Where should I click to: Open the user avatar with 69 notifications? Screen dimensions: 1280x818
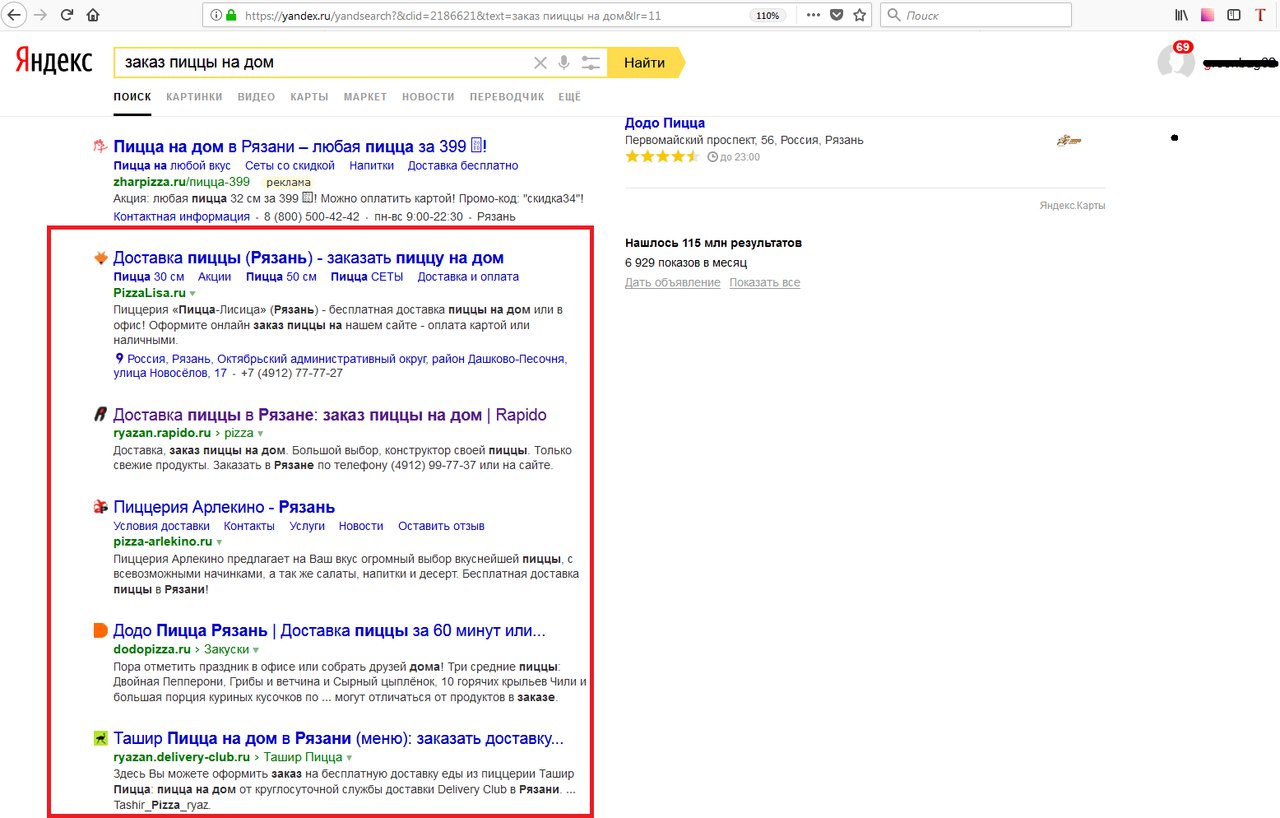click(x=1176, y=62)
